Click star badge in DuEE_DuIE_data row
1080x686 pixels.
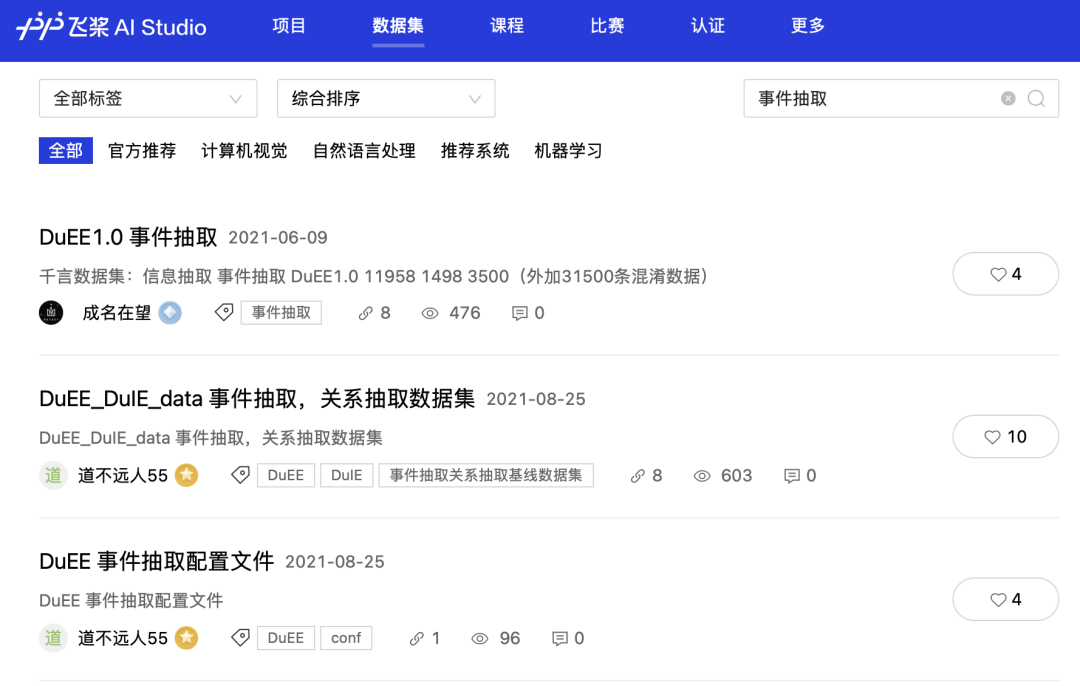187,475
